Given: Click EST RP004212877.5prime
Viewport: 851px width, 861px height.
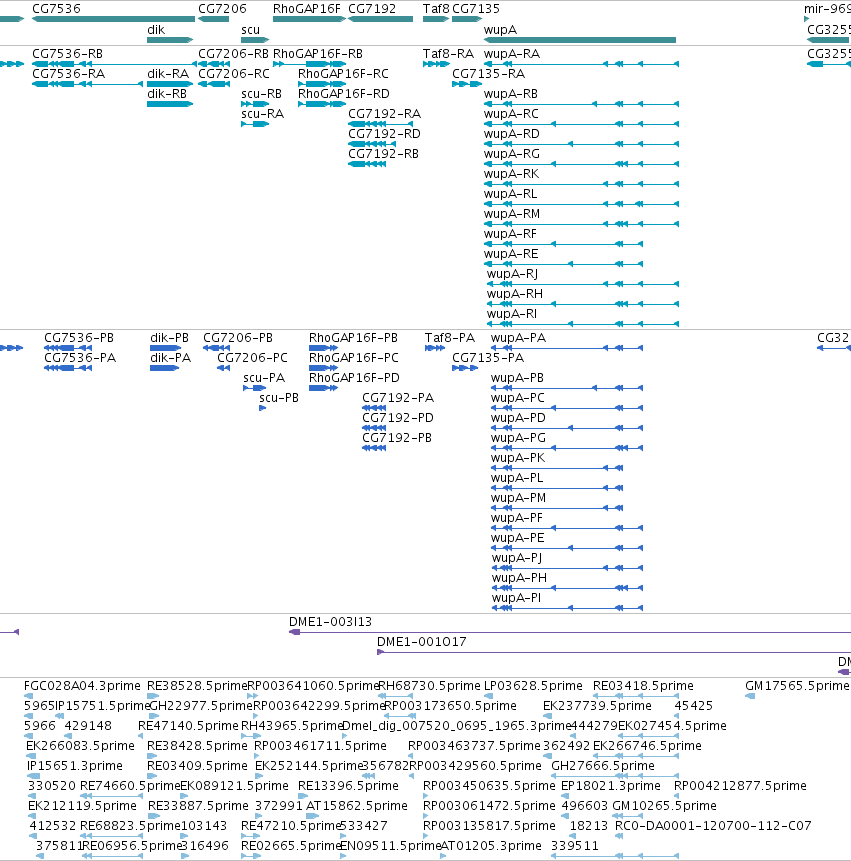Looking at the screenshot, I should click(x=740, y=786).
